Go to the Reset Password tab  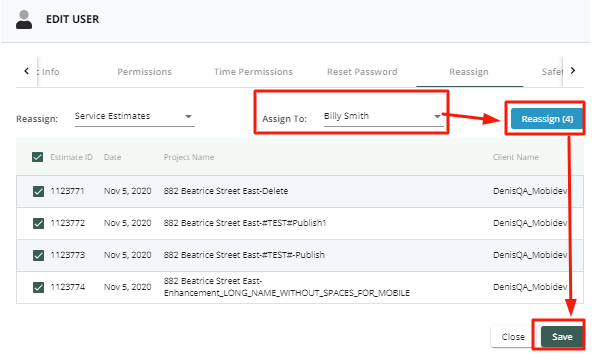(362, 72)
